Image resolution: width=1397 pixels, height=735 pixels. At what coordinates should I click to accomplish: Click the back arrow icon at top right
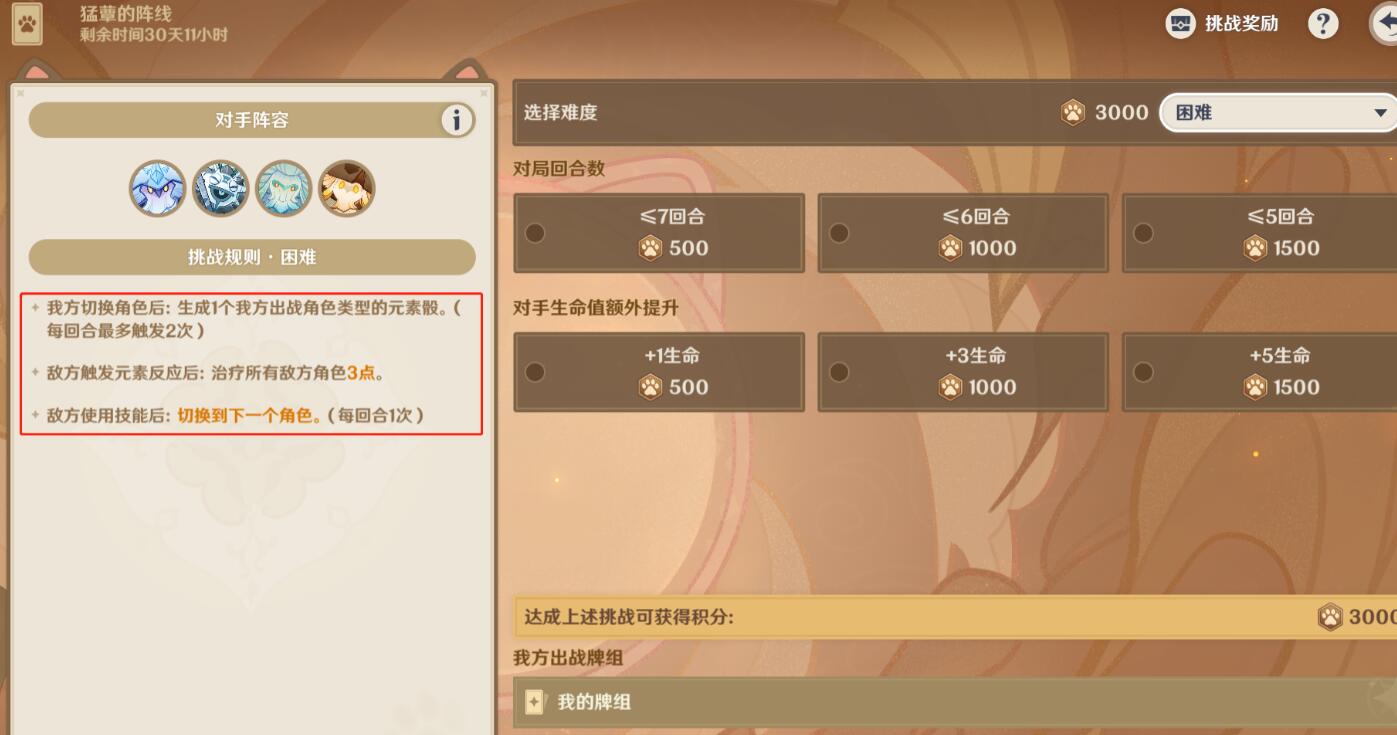click(x=1385, y=25)
